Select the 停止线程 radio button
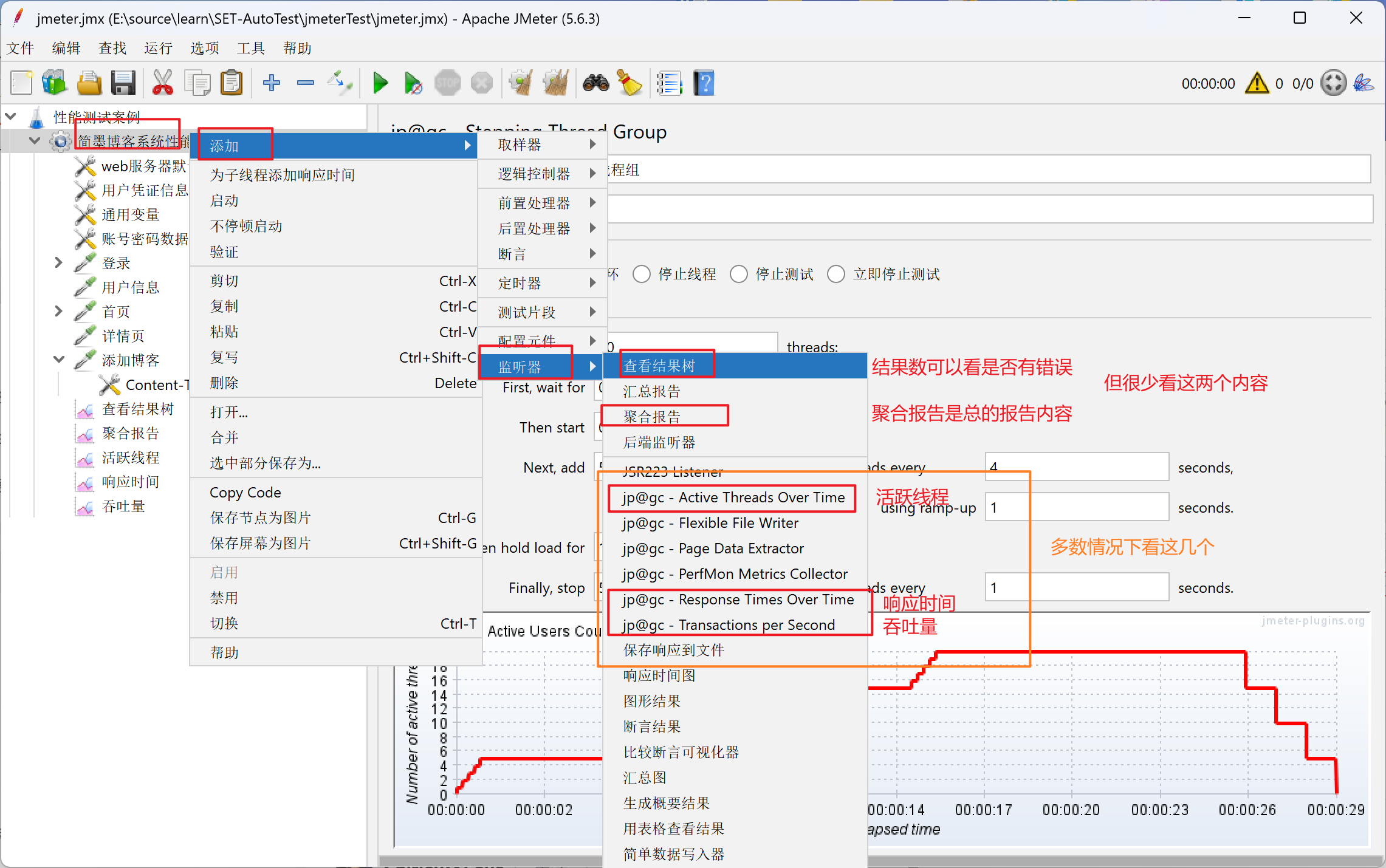 click(642, 275)
